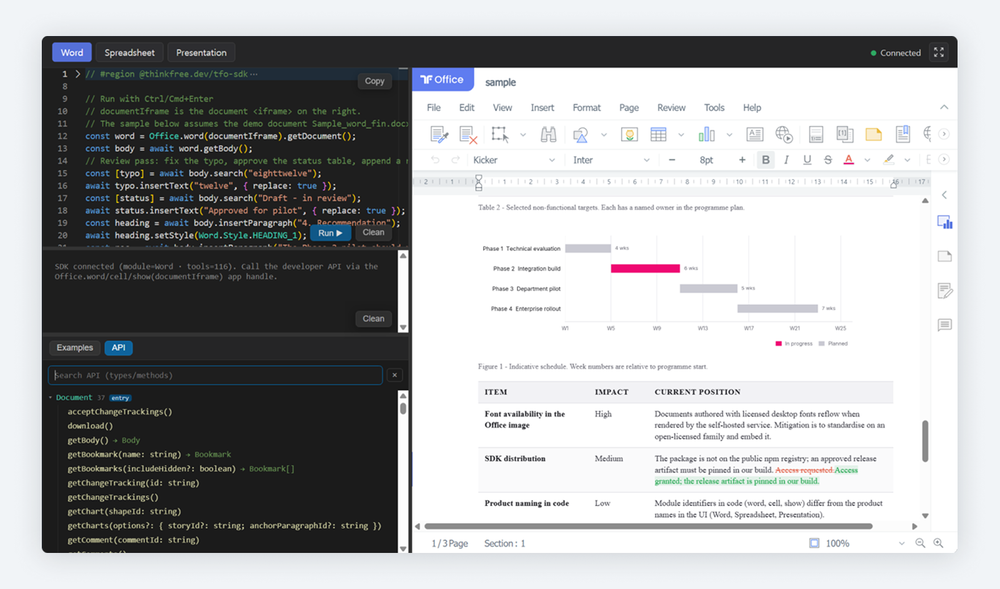Click Clean button in the output console
The width and height of the screenshot is (1000, 589).
tap(373, 319)
